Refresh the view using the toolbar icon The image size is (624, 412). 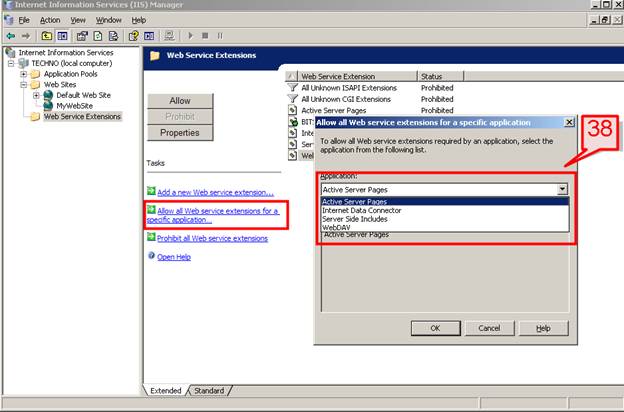pyautogui.click(x=98, y=36)
